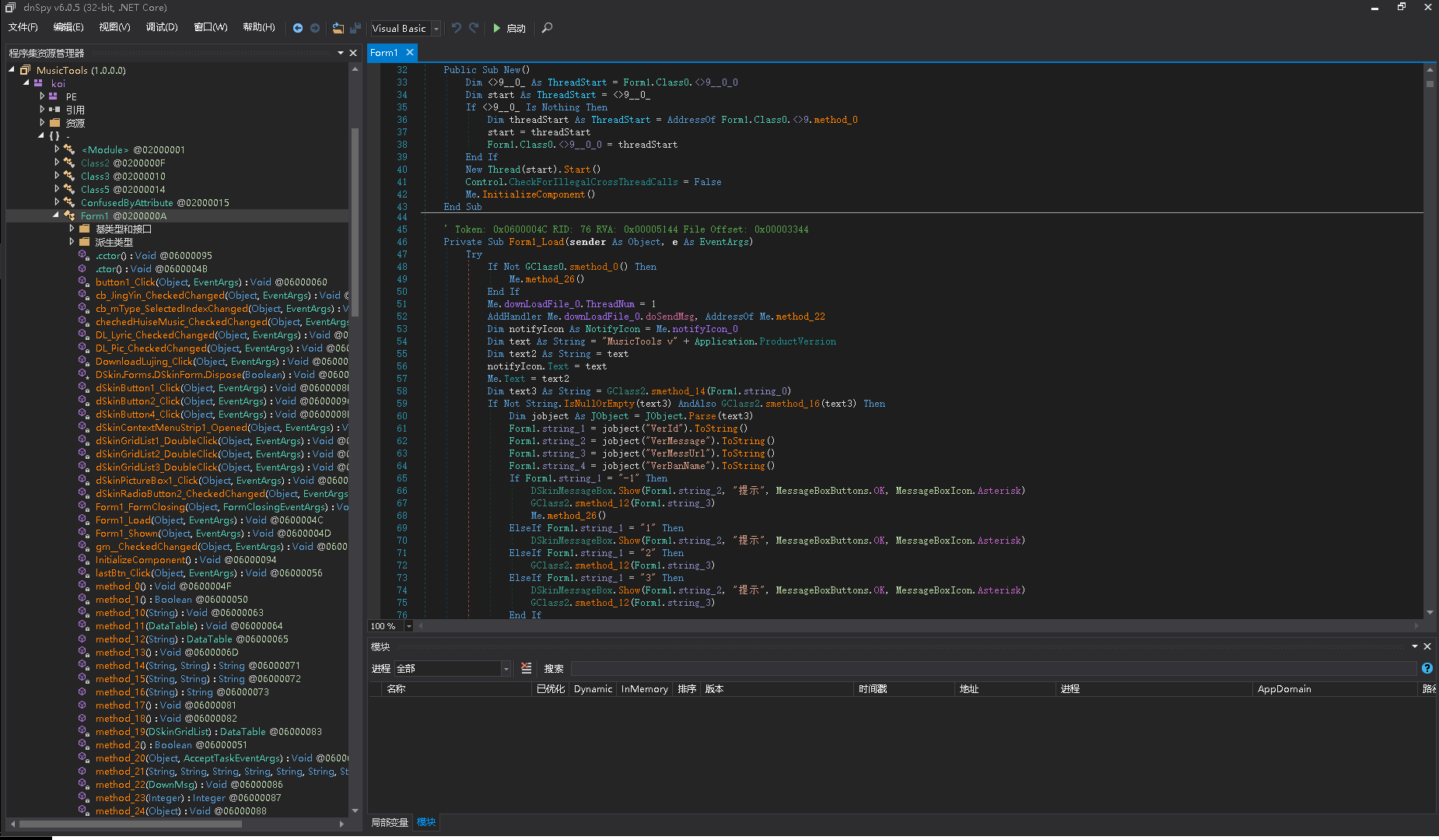This screenshot has width=1439, height=840.
Task: Click the filter icon next to 进程 dropdown
Action: point(526,668)
